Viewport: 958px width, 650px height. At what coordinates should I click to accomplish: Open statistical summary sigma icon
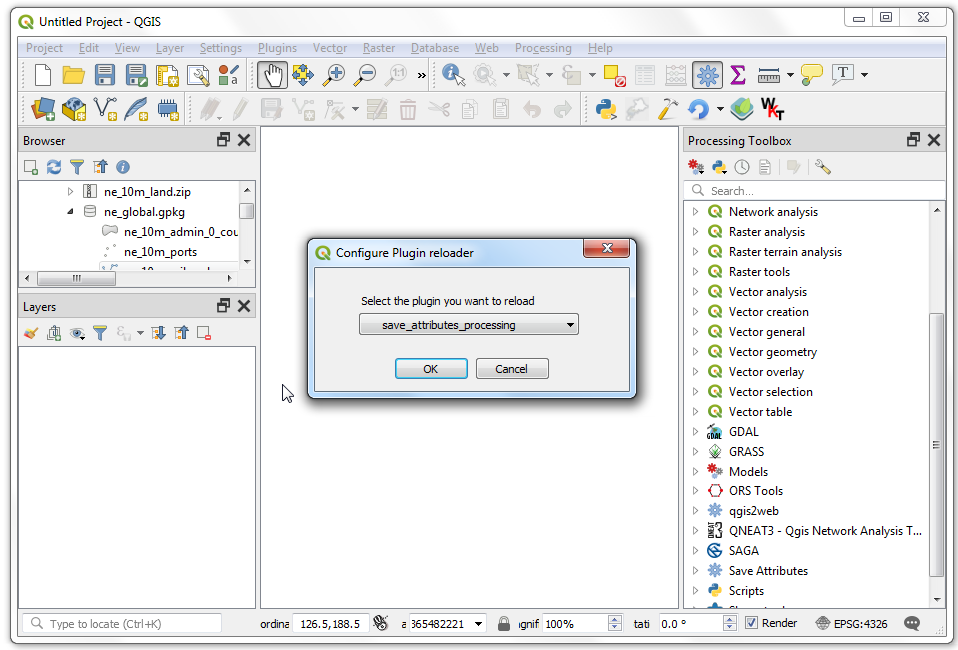[737, 75]
